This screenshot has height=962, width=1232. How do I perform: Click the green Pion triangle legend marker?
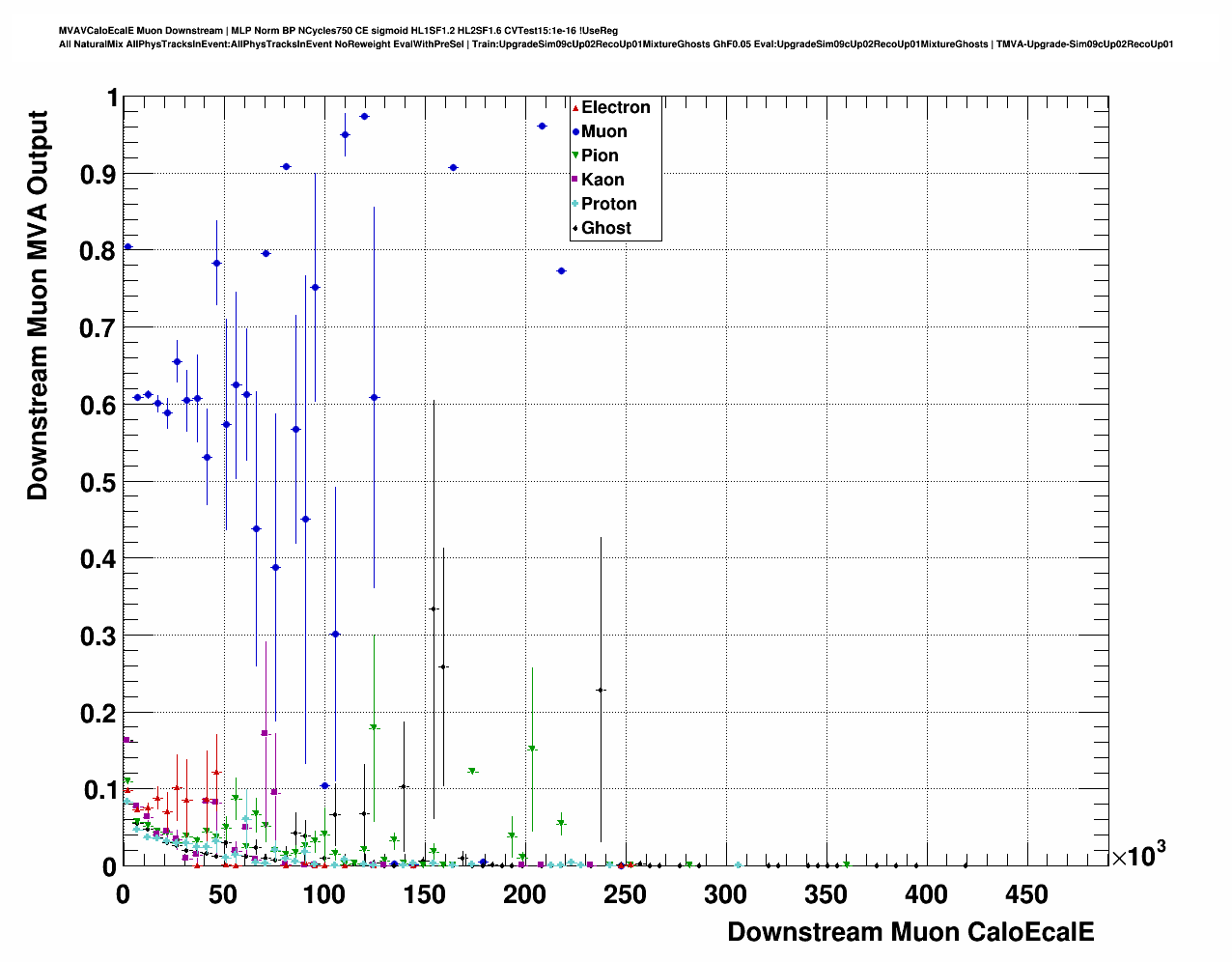pyautogui.click(x=575, y=156)
